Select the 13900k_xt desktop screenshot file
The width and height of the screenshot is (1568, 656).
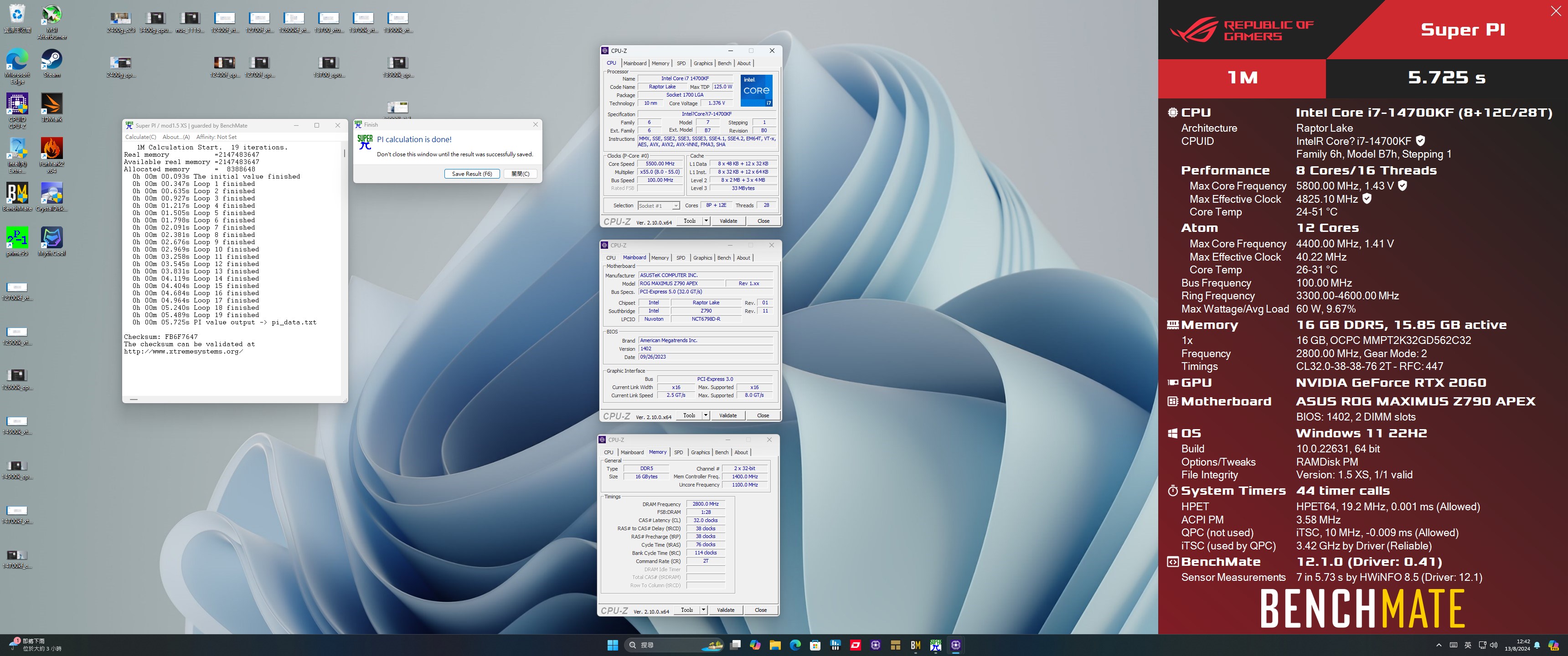398,22
